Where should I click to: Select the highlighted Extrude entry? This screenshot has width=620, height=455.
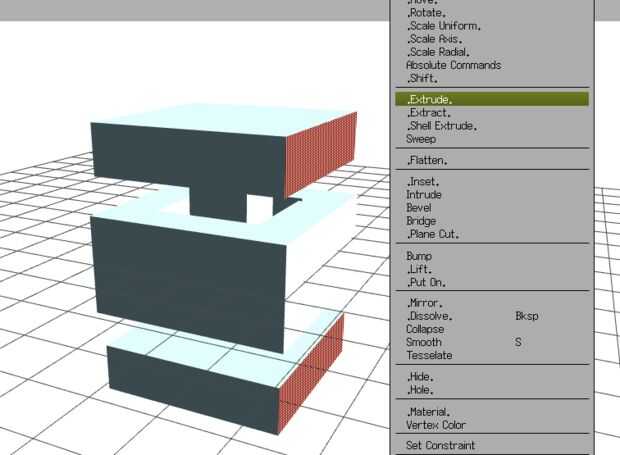[x=492, y=99]
